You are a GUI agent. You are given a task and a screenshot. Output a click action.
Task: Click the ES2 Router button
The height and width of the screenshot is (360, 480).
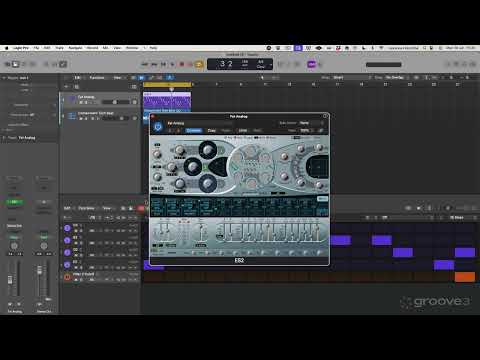[x=322, y=199]
